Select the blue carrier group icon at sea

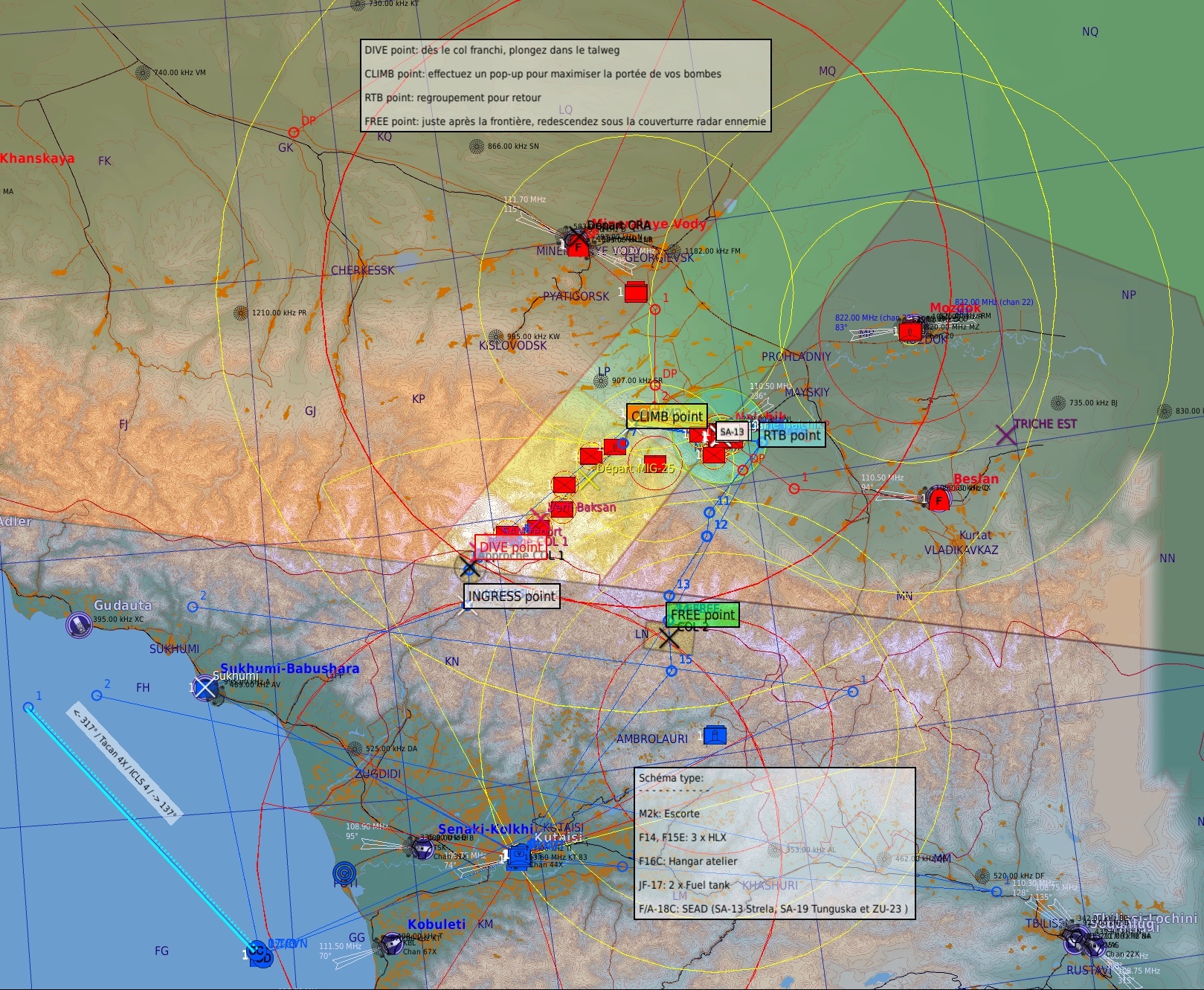259,954
